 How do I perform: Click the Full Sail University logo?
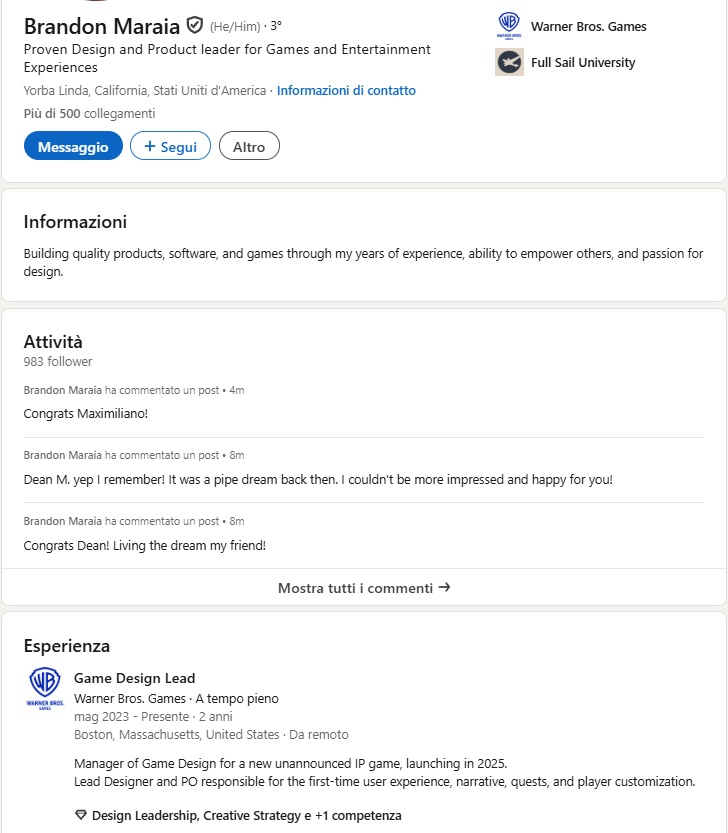[509, 62]
